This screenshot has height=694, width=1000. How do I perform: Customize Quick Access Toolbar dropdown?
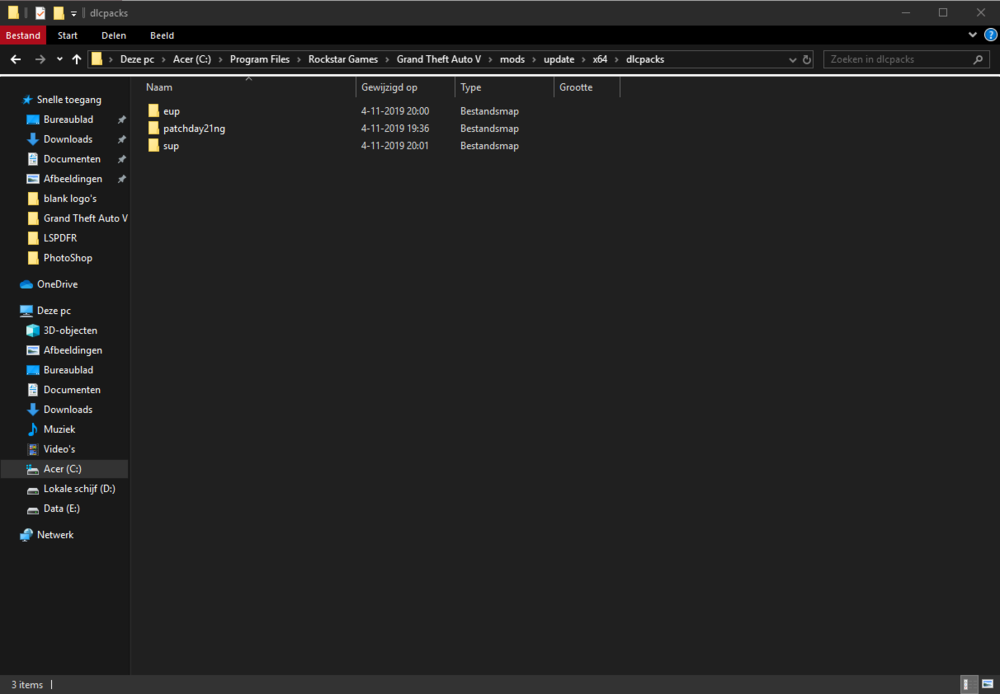(74, 13)
